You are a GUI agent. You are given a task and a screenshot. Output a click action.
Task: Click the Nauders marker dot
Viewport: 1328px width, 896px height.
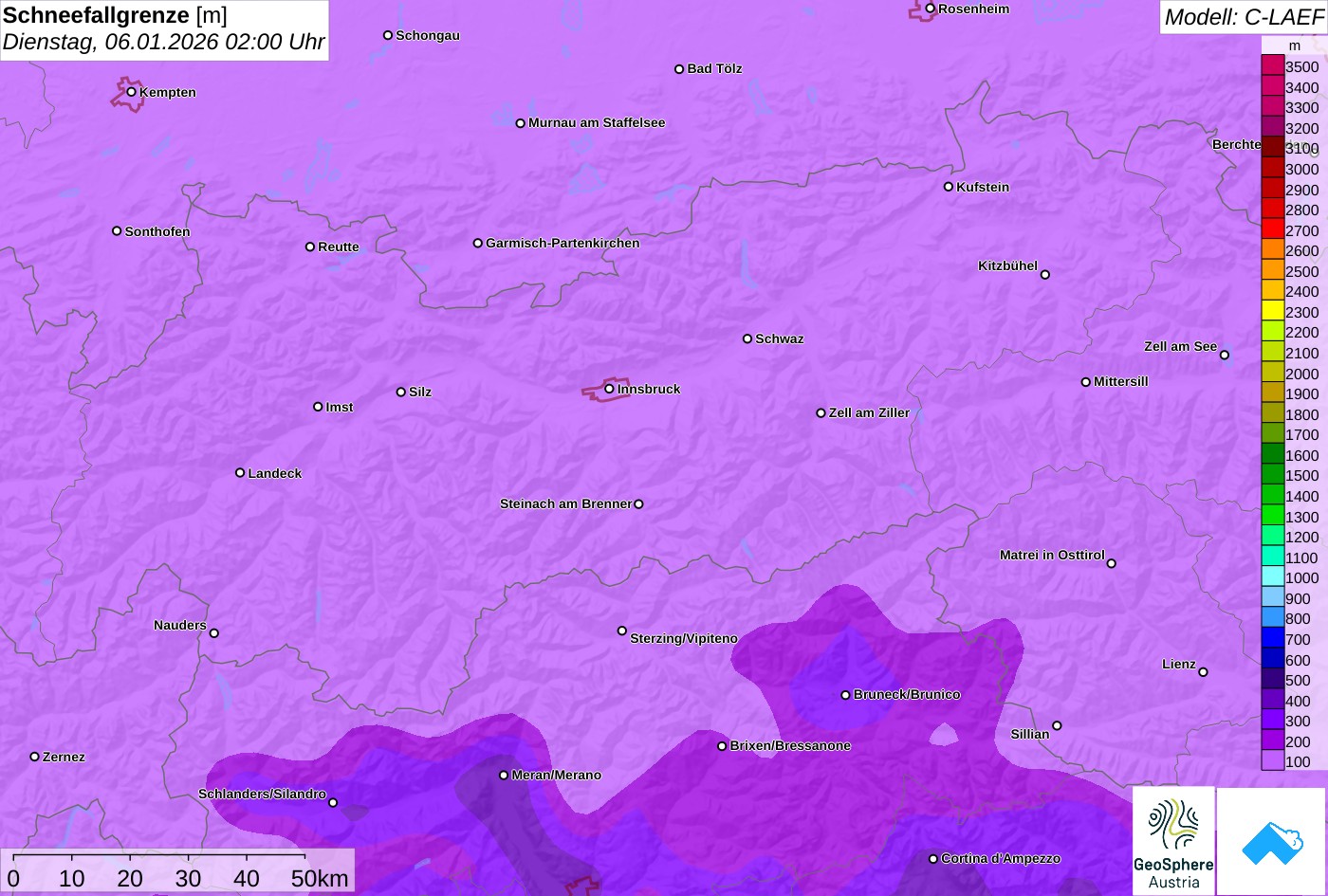[x=213, y=633]
